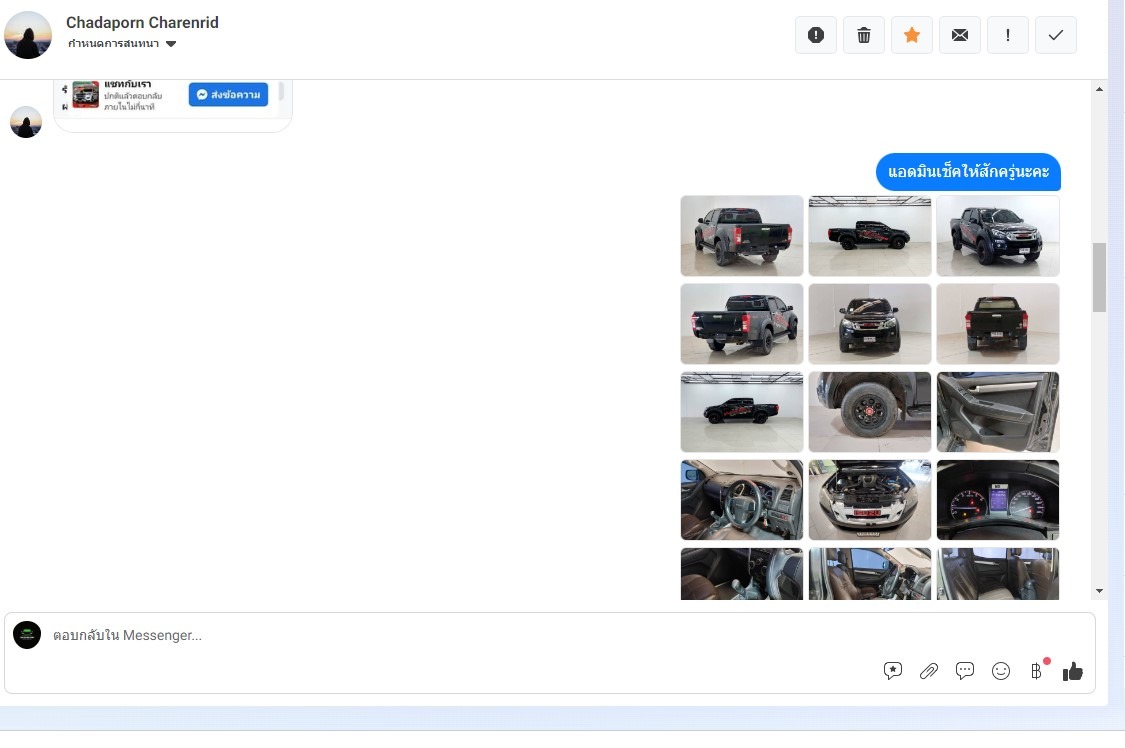Open side-view truck showroom photo, first row
Image resolution: width=1125 pixels, height=748 pixels.
pyautogui.click(x=870, y=236)
